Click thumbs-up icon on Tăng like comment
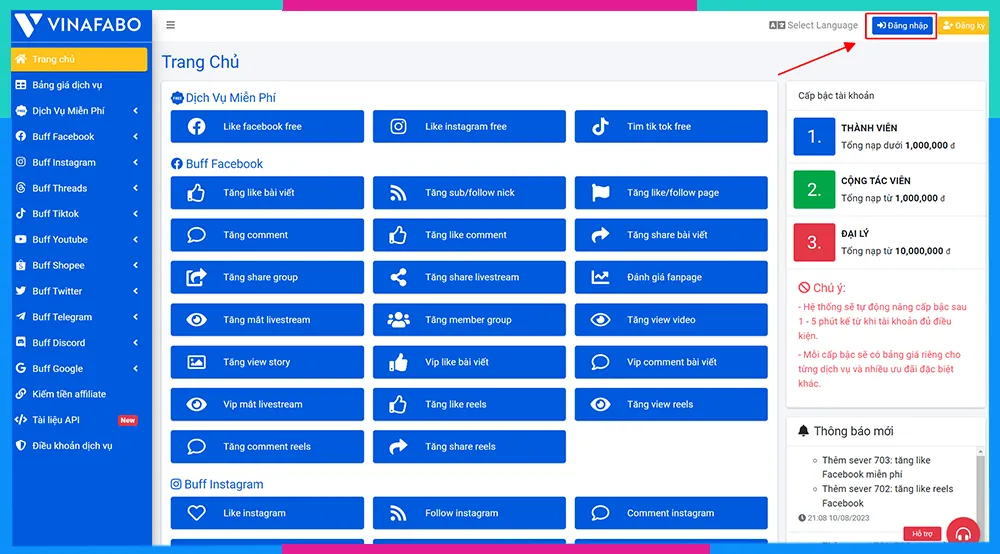This screenshot has width=1000, height=554. point(398,235)
